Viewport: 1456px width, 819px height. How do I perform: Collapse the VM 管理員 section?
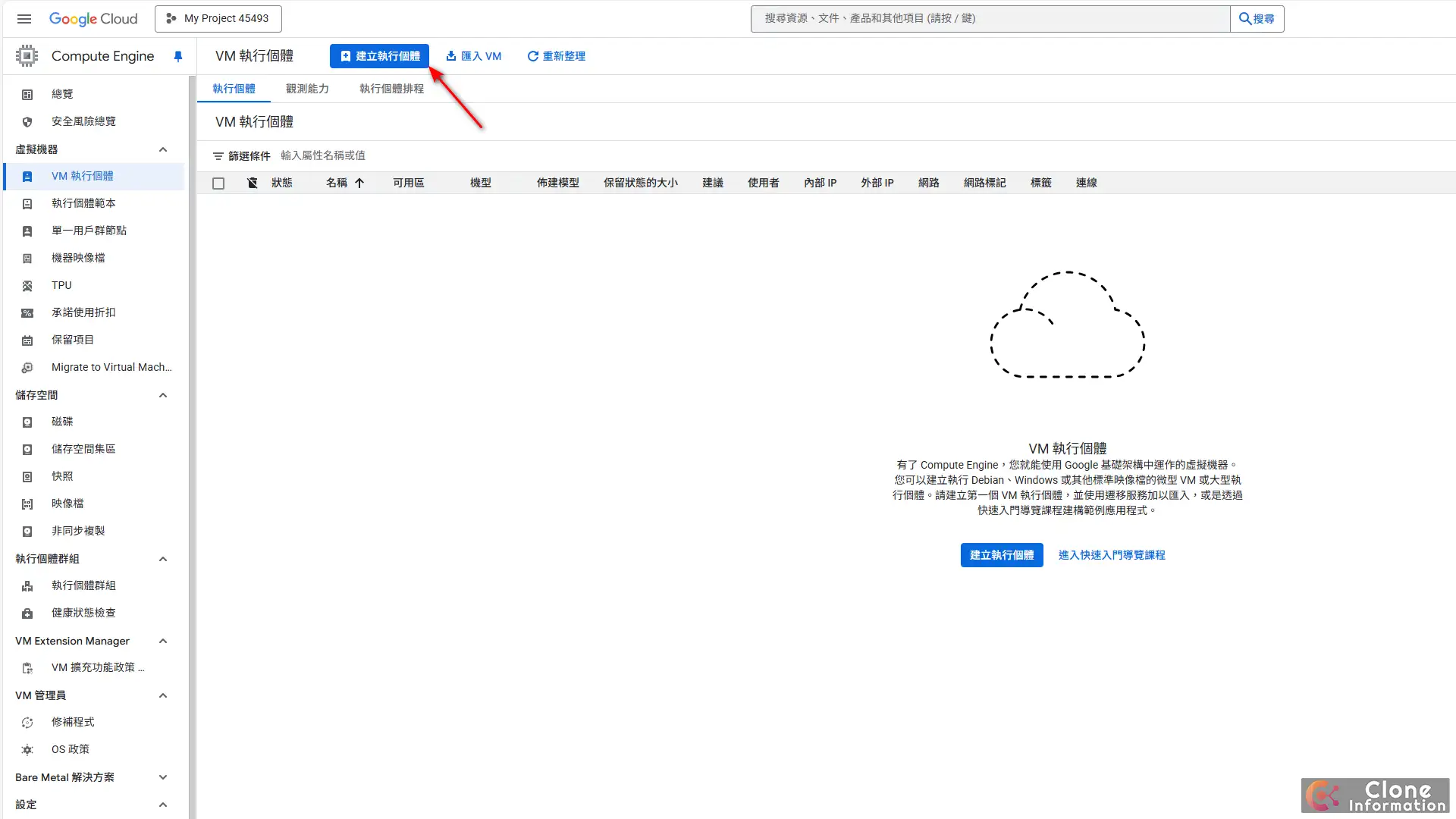point(163,695)
